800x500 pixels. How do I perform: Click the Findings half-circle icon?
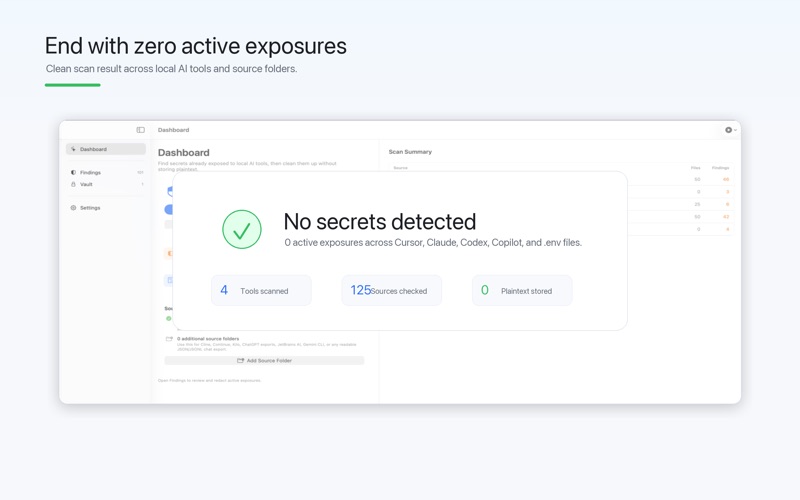[73, 172]
